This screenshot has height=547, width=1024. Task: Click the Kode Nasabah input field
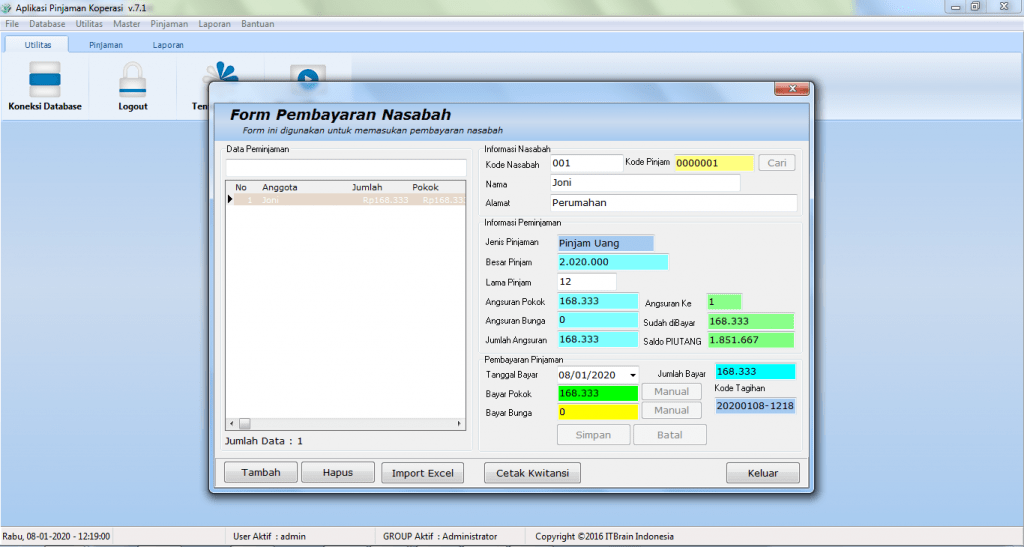pyautogui.click(x=585, y=163)
